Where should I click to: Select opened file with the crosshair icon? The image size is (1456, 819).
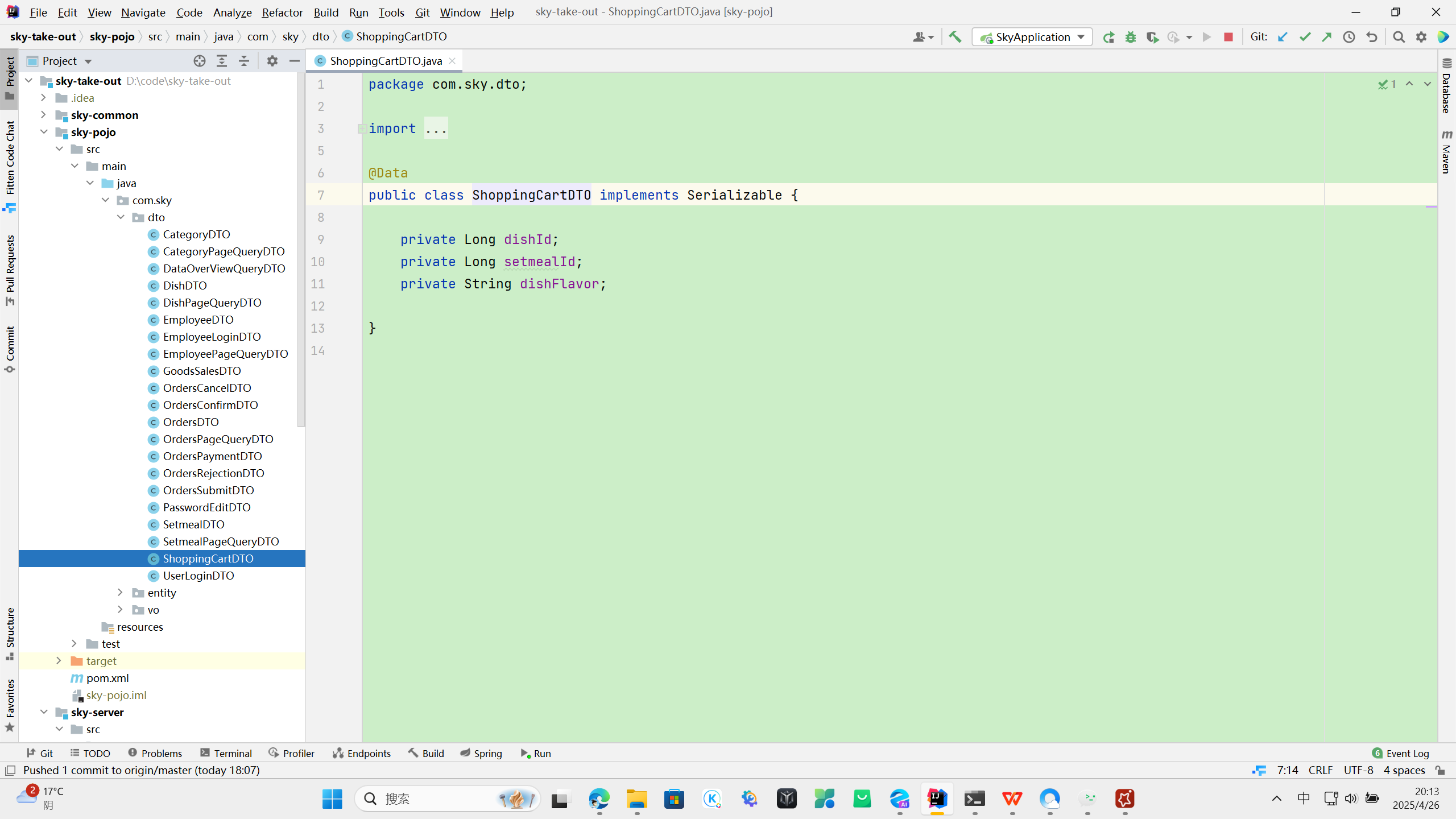tap(199, 61)
